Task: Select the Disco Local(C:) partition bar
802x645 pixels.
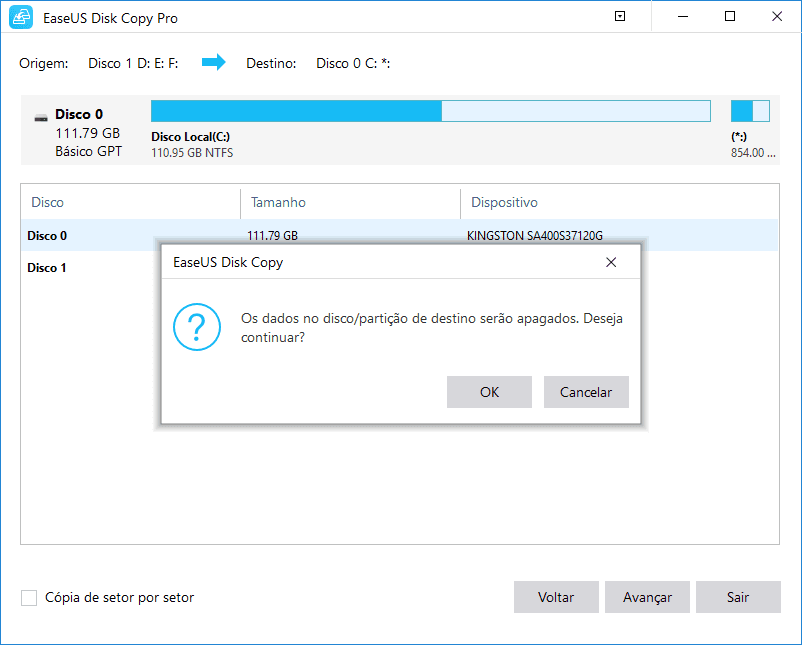Action: 431,111
